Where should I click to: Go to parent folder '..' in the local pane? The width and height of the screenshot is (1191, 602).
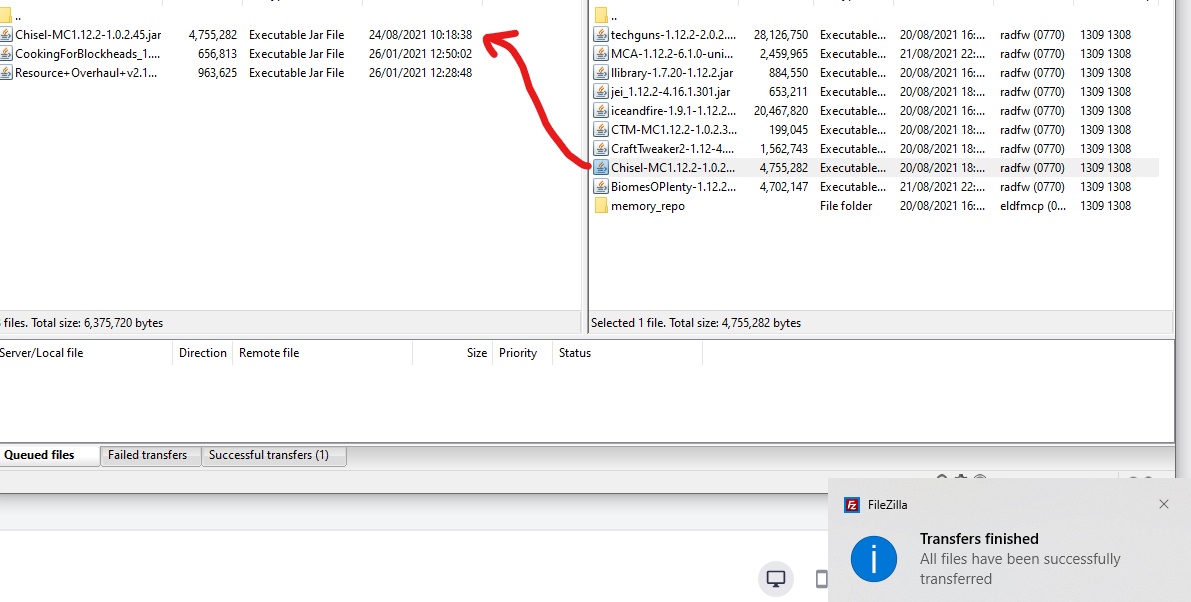click(17, 16)
